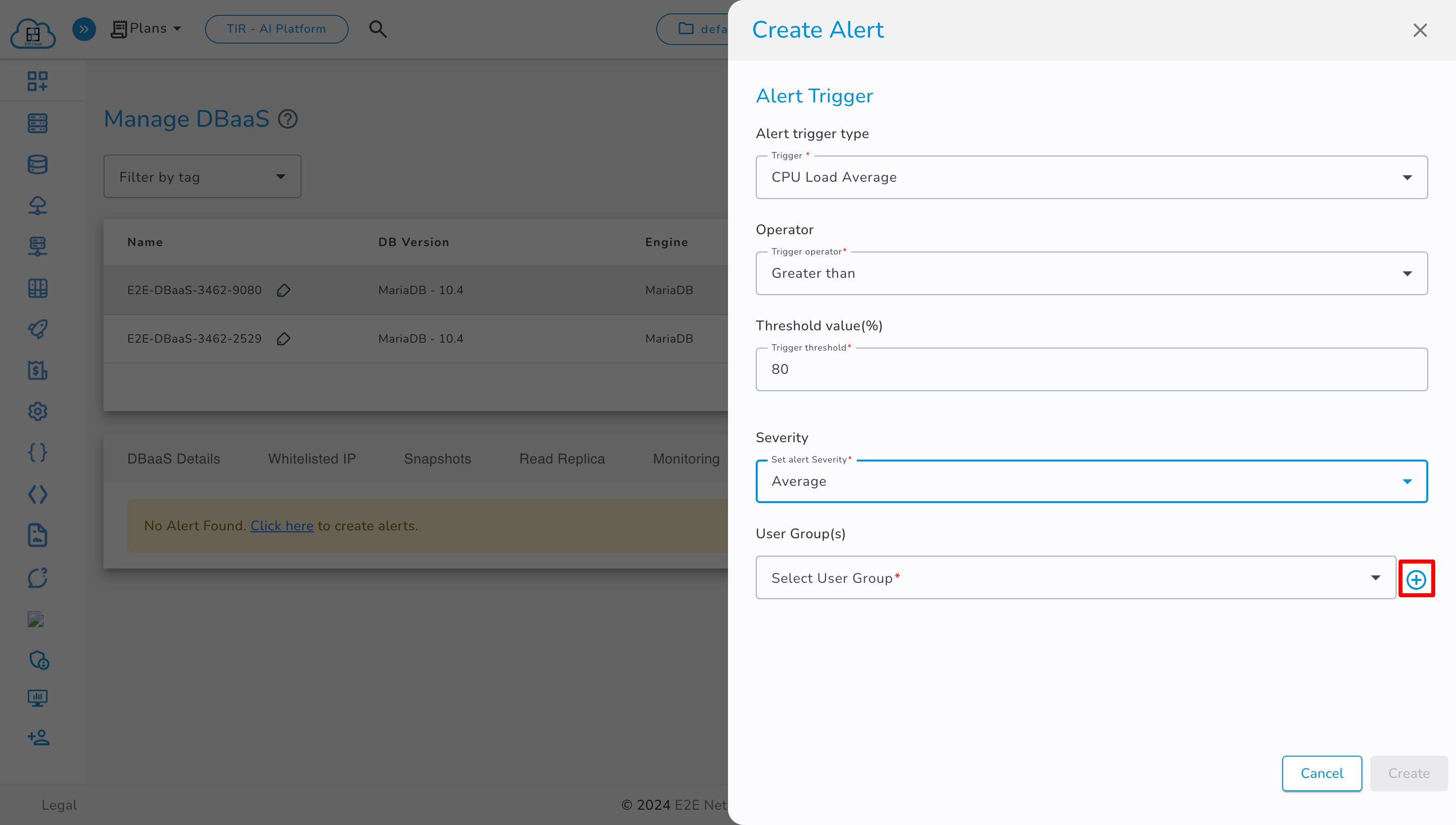The image size is (1456, 825).
Task: Switch to Monitoring tab
Action: point(686,459)
